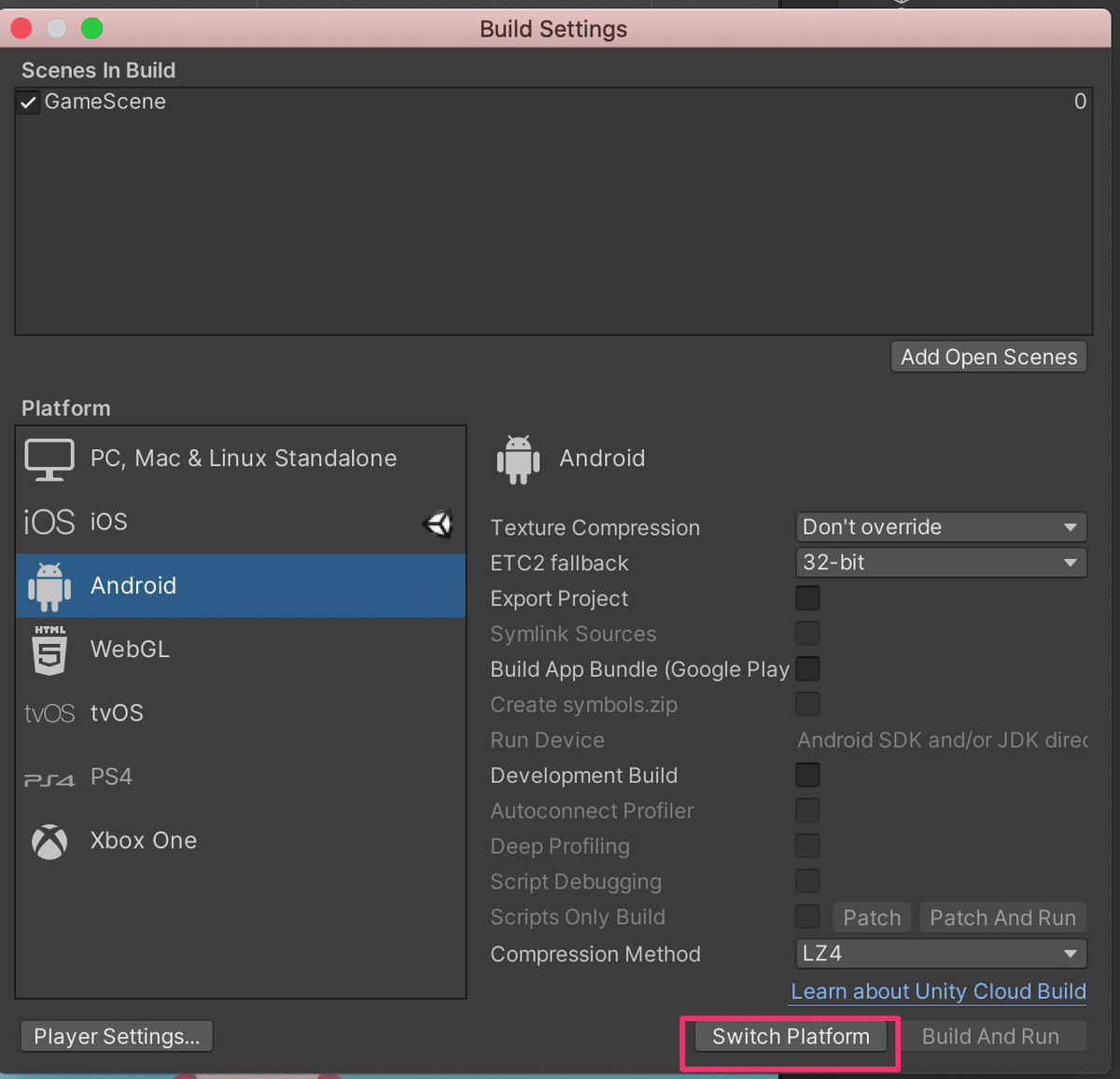The image size is (1120, 1079).
Task: Click the PS4 platform icon
Action: (49, 778)
